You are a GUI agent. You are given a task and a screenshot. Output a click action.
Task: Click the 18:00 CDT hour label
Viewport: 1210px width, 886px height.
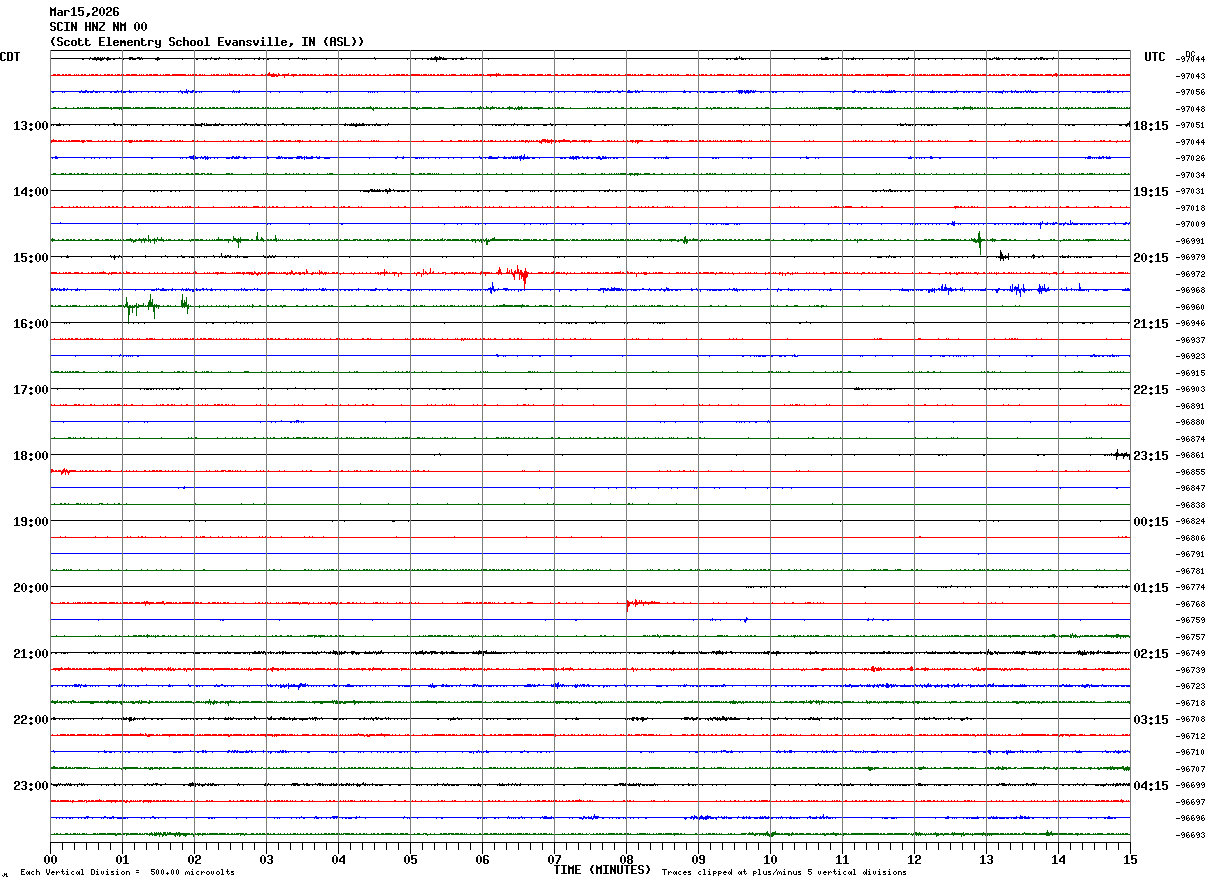31,456
